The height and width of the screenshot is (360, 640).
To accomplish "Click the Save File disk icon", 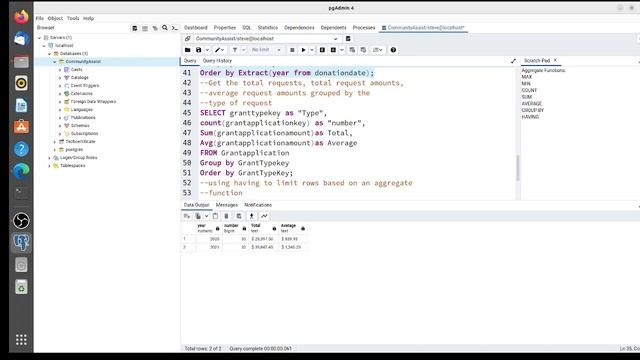I will pyautogui.click(x=199, y=50).
